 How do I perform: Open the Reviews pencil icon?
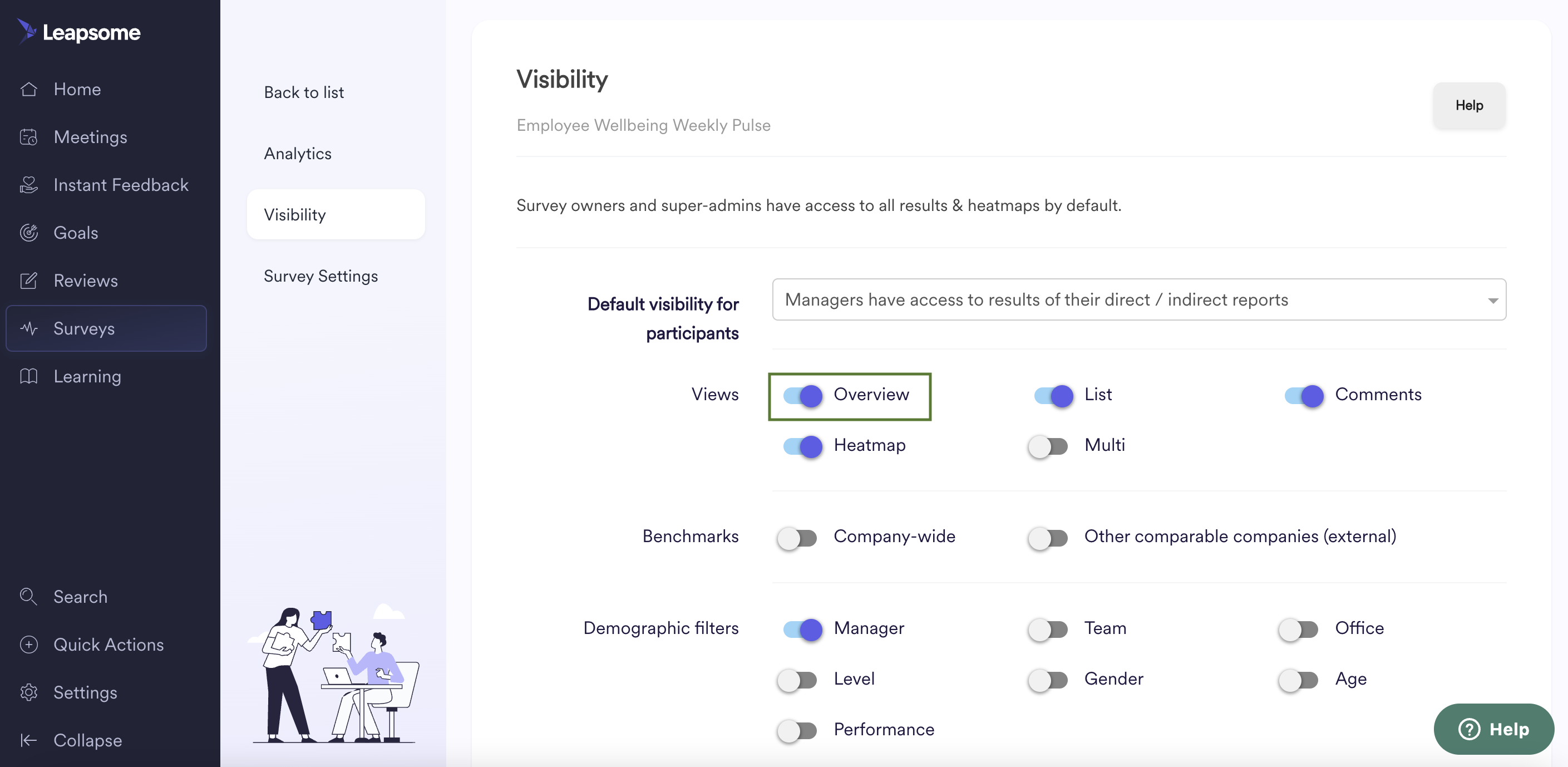[x=28, y=281]
